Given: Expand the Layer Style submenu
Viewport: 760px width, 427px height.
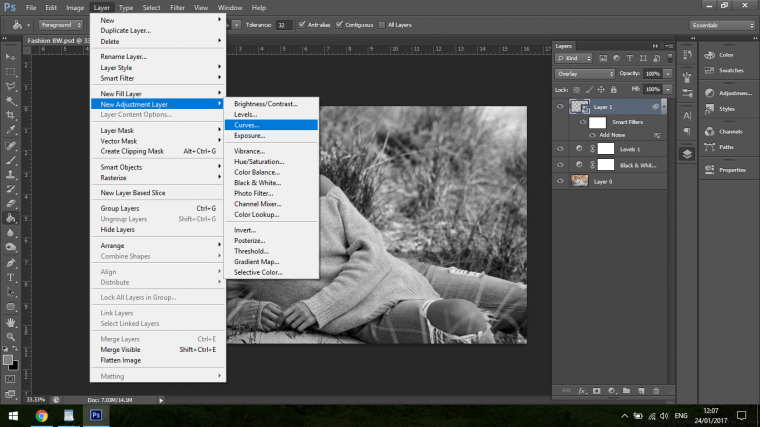Looking at the screenshot, I should [158, 67].
